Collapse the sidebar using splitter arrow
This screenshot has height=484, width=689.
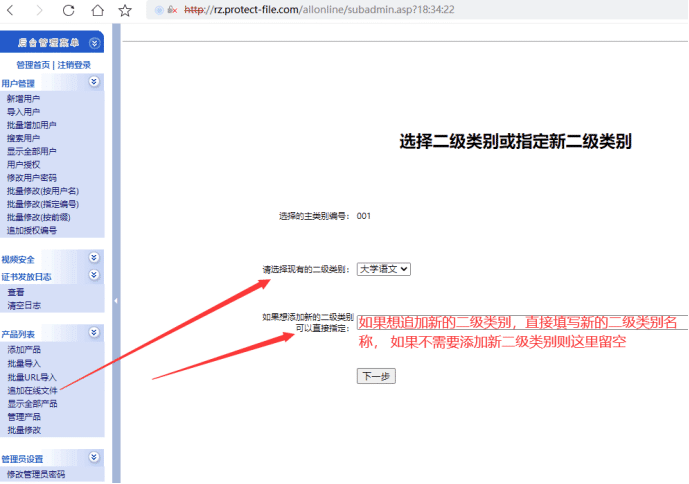tap(116, 300)
